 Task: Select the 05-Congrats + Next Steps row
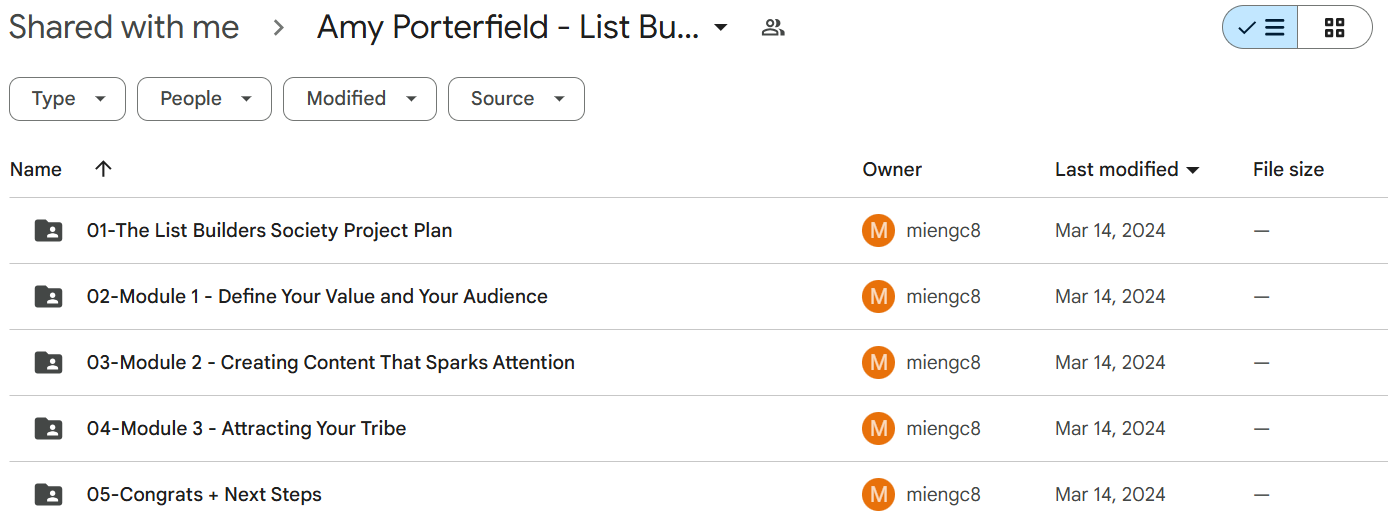pos(694,495)
